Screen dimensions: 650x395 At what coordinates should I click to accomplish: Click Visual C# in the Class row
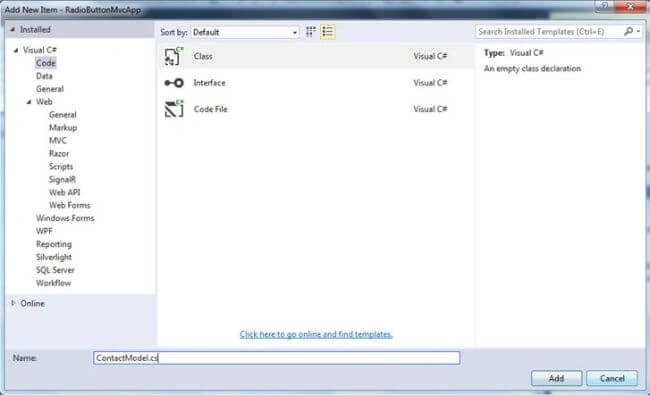[430, 56]
